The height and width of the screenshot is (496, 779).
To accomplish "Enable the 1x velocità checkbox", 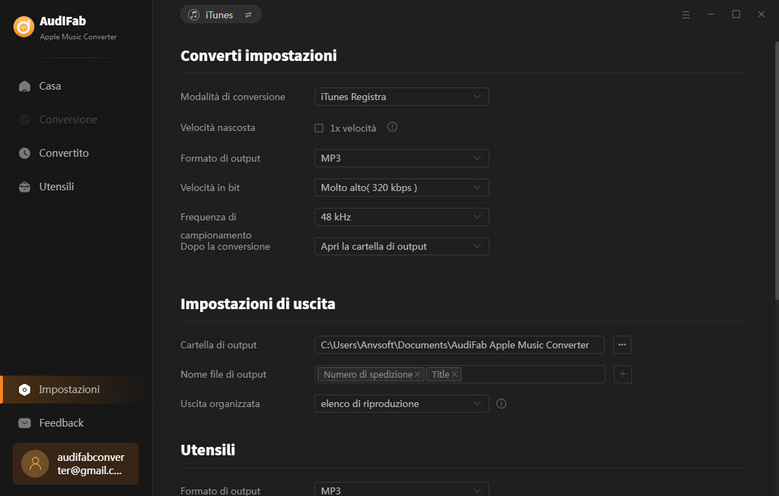I will (x=319, y=128).
